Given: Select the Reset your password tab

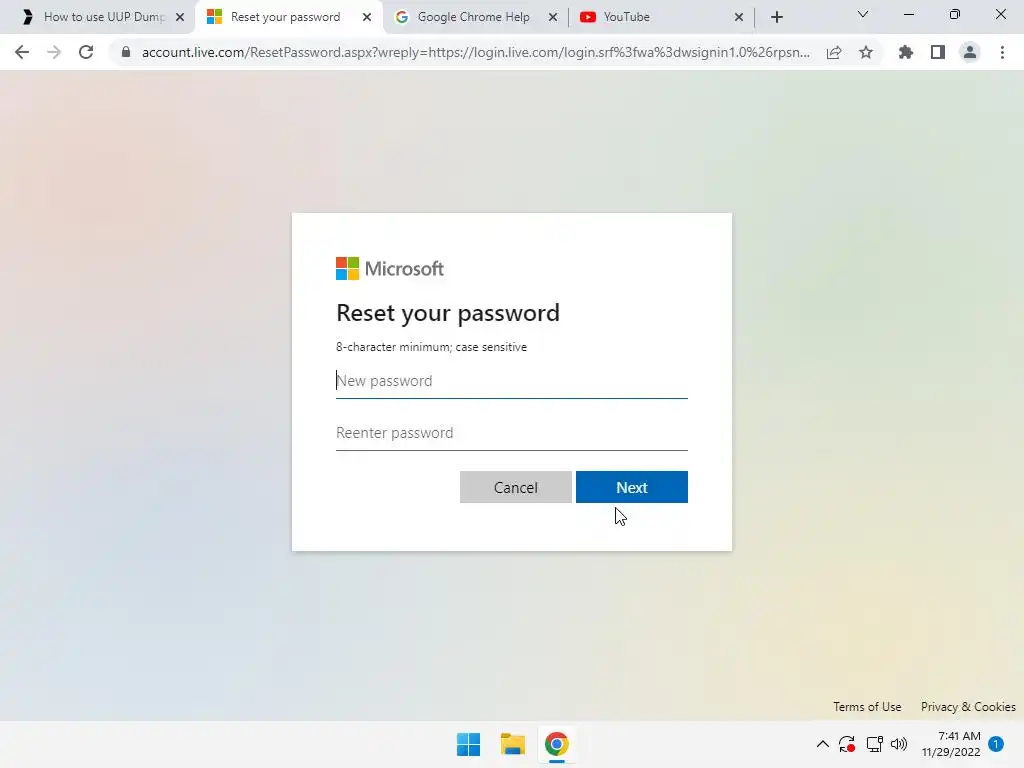Looking at the screenshot, I should point(285,17).
